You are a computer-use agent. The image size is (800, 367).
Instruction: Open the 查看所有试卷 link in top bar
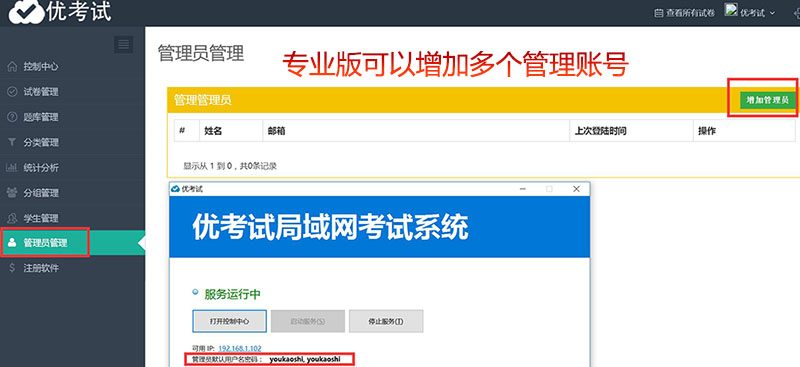click(685, 13)
